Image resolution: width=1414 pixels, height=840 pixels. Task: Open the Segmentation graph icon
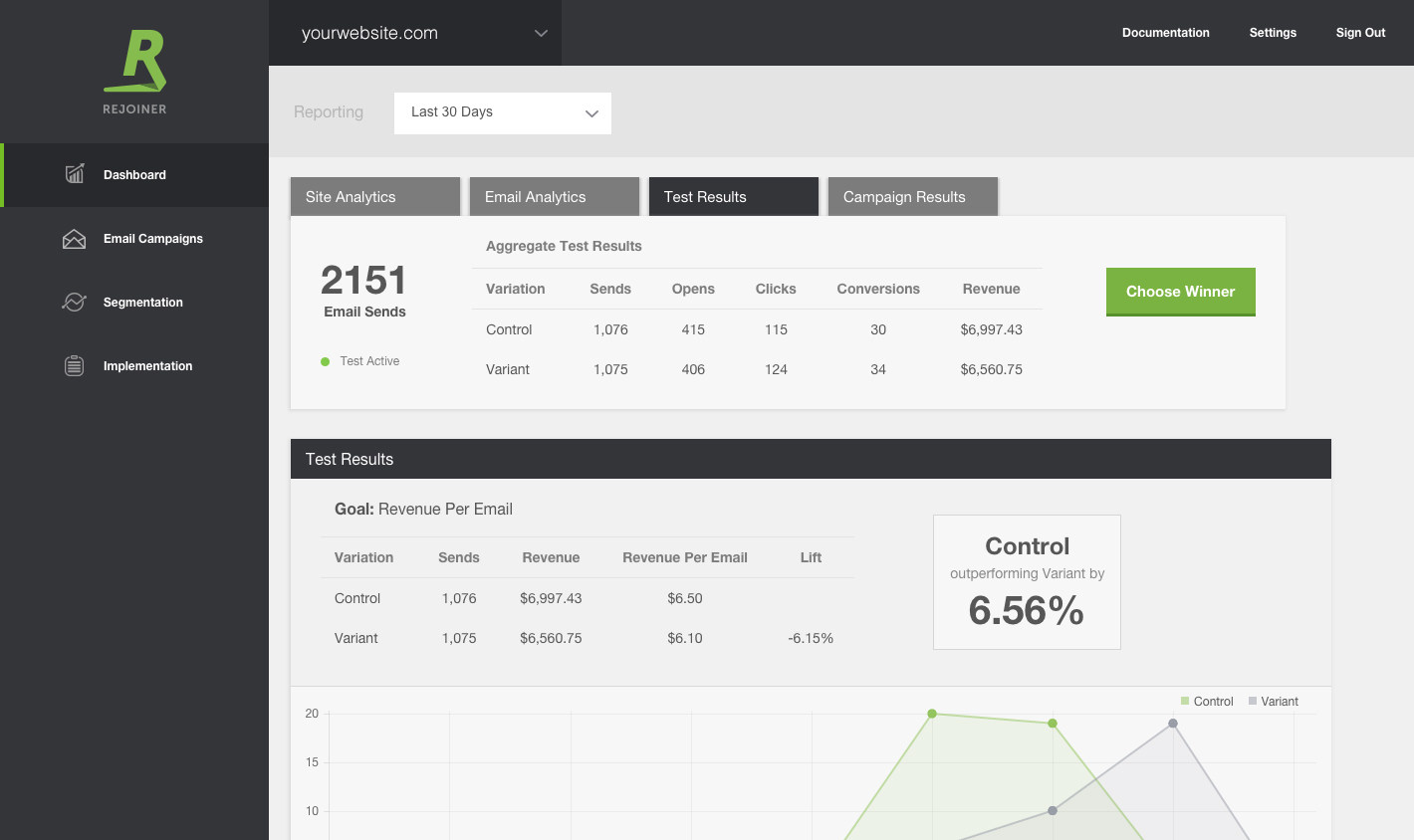click(74, 302)
